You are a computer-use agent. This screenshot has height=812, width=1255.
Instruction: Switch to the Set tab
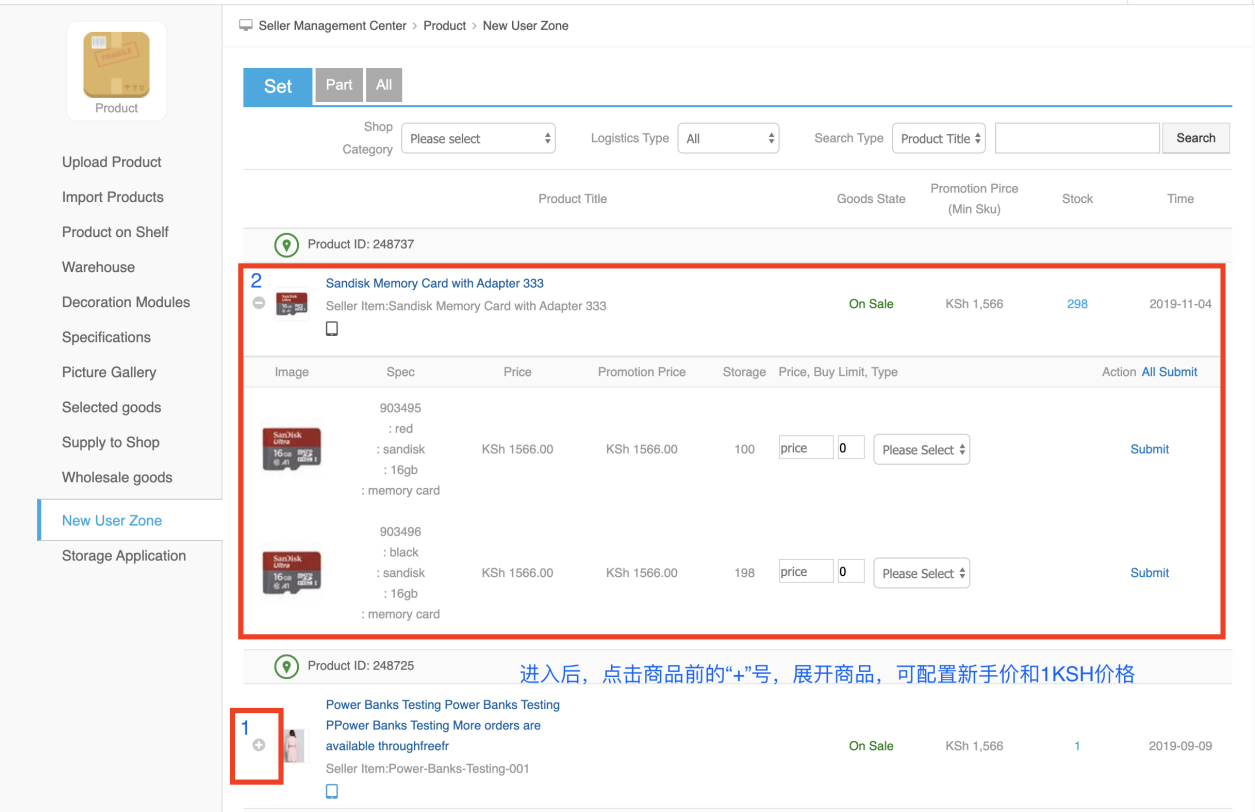[278, 86]
